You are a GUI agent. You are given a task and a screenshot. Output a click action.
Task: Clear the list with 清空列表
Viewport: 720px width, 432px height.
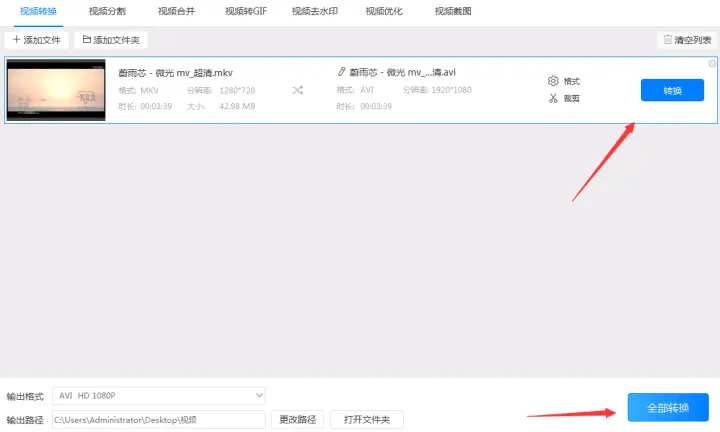(x=687, y=40)
